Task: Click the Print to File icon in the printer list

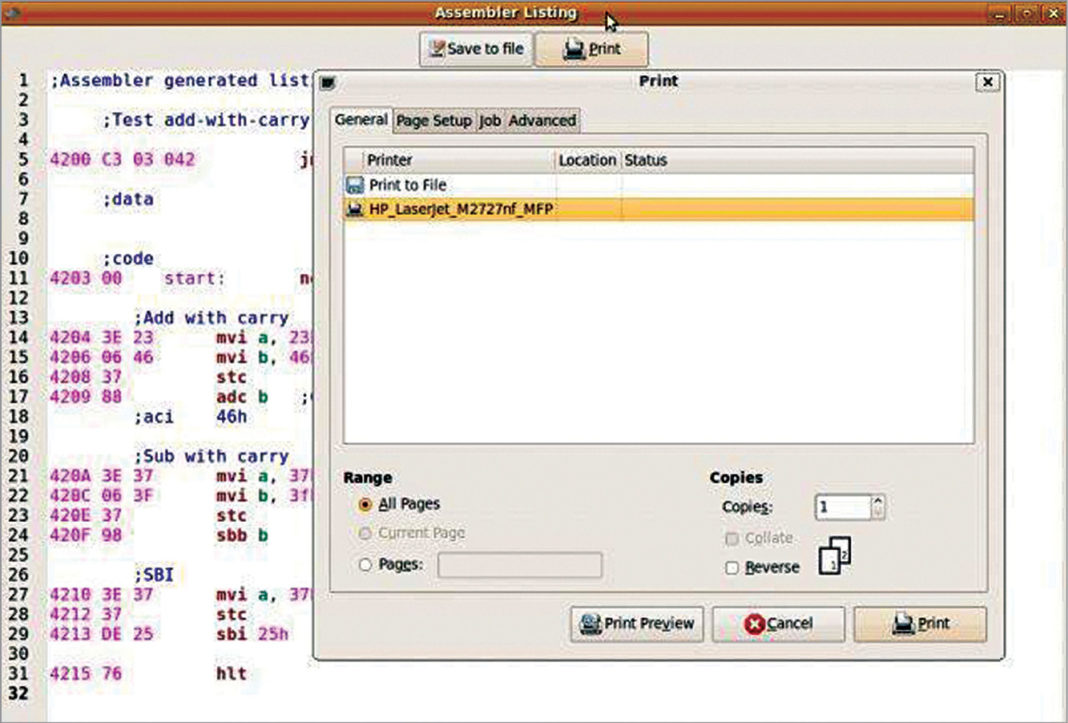Action: pyautogui.click(x=357, y=184)
